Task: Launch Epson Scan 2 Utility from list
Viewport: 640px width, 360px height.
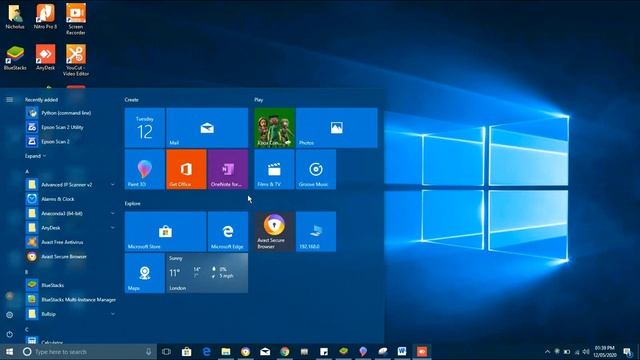Action: click(70, 127)
